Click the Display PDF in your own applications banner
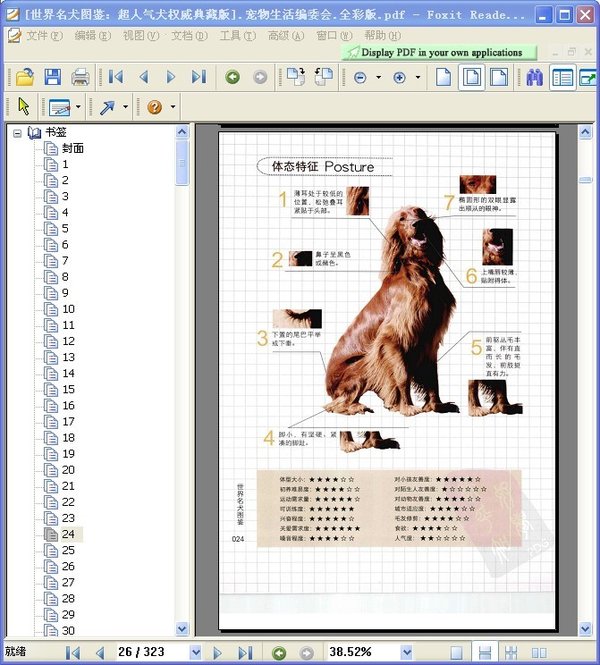 tap(440, 52)
